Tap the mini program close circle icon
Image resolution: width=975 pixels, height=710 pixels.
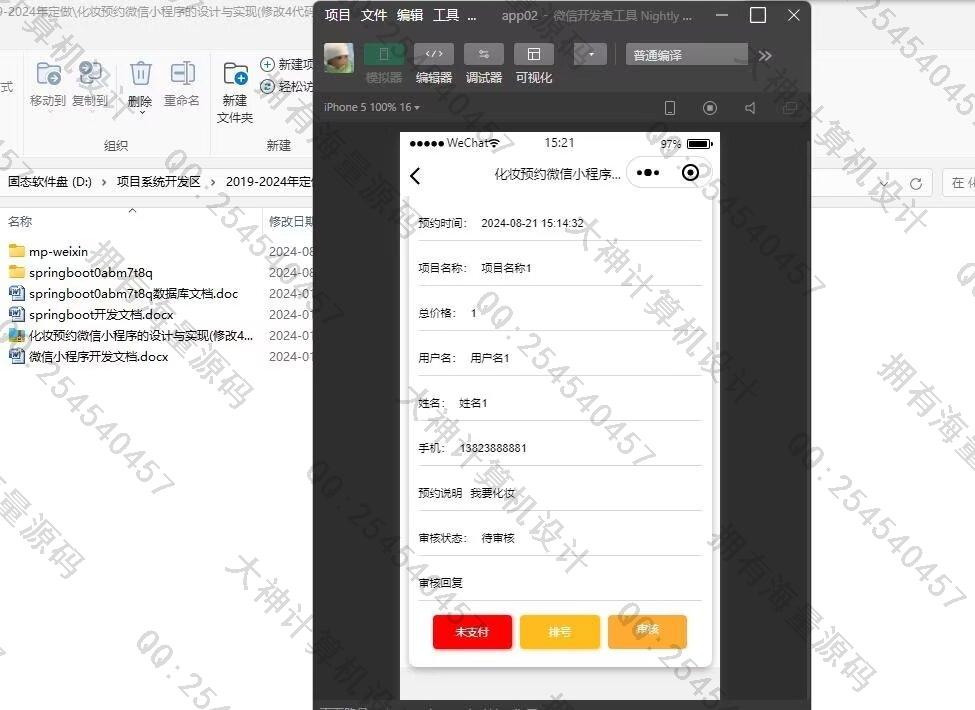(x=690, y=173)
